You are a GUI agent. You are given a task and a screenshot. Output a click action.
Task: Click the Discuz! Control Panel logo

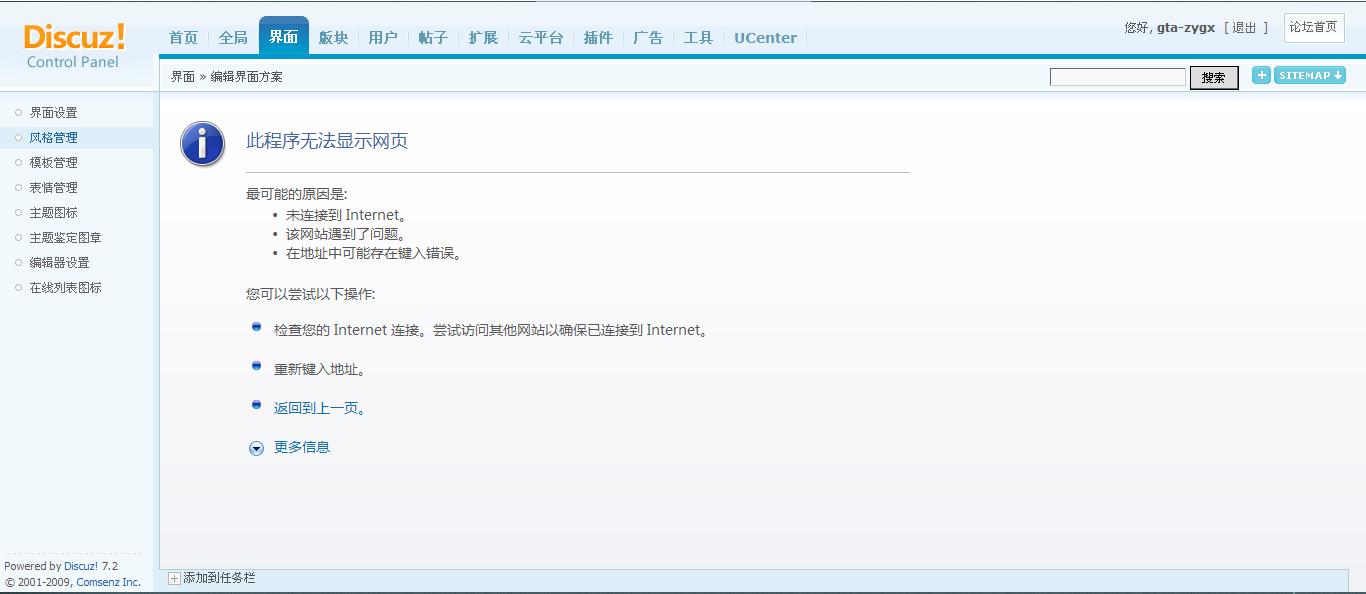[74, 46]
